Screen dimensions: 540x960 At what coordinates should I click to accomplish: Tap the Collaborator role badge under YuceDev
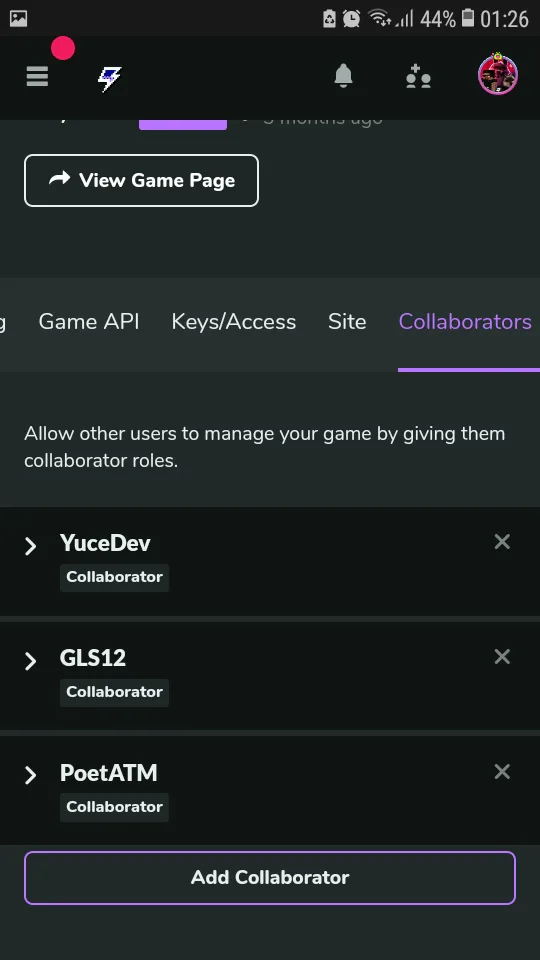click(x=114, y=577)
